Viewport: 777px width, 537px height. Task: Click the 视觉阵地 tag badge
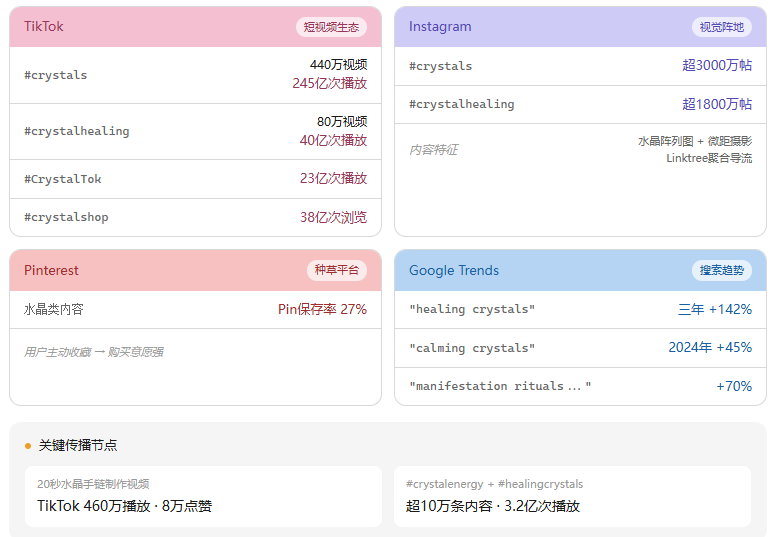(x=722, y=27)
